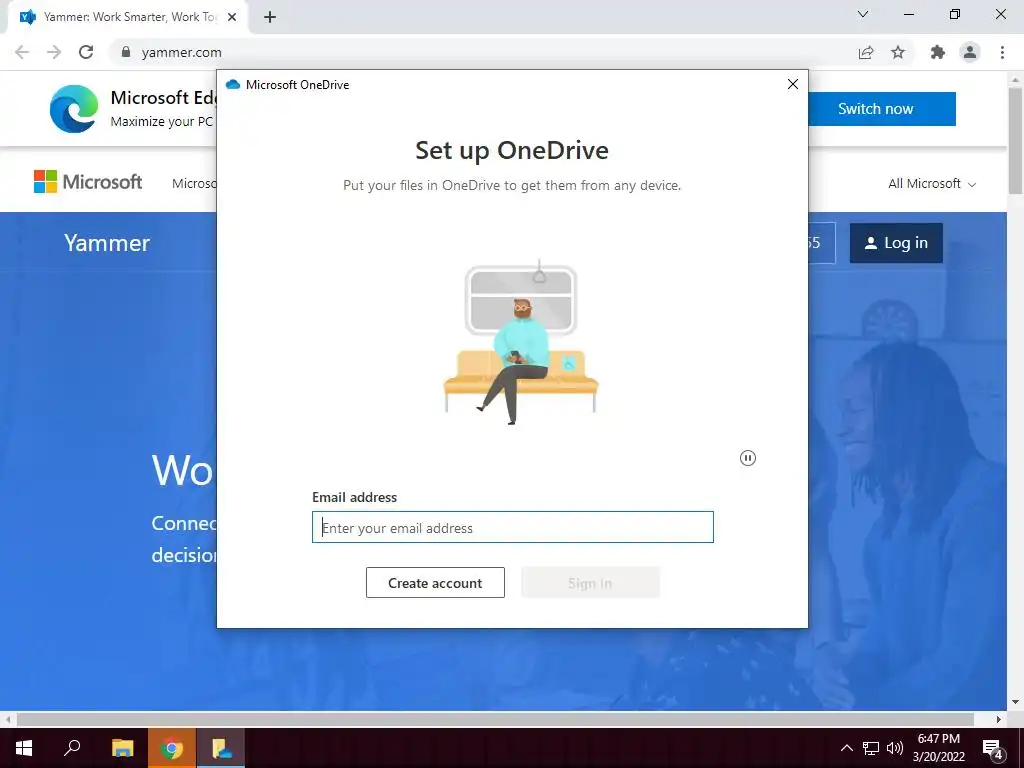The height and width of the screenshot is (768, 1024).
Task: Click the network icon in system tray
Action: pos(871,748)
